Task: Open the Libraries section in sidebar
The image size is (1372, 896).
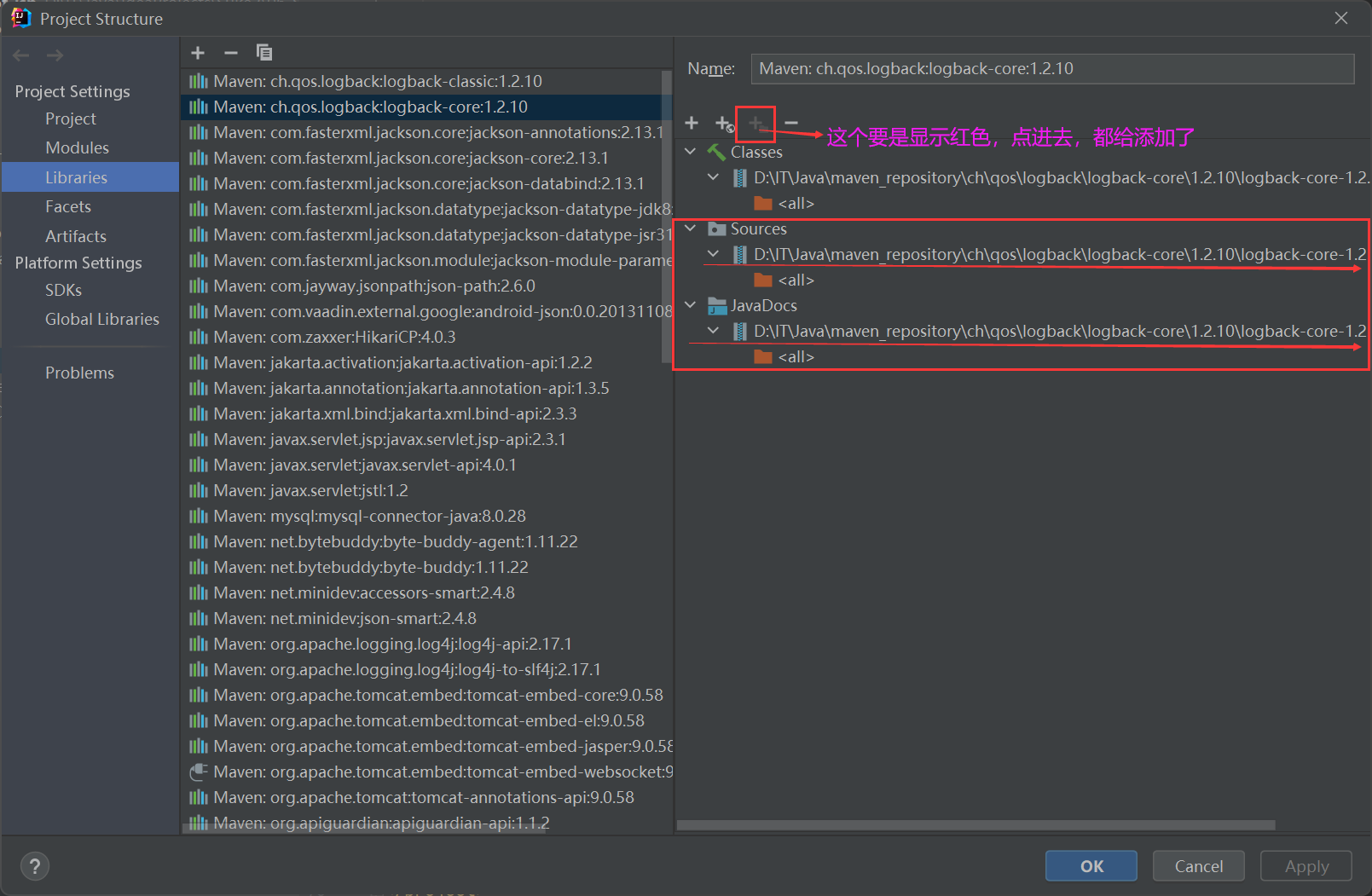Action: point(77,177)
